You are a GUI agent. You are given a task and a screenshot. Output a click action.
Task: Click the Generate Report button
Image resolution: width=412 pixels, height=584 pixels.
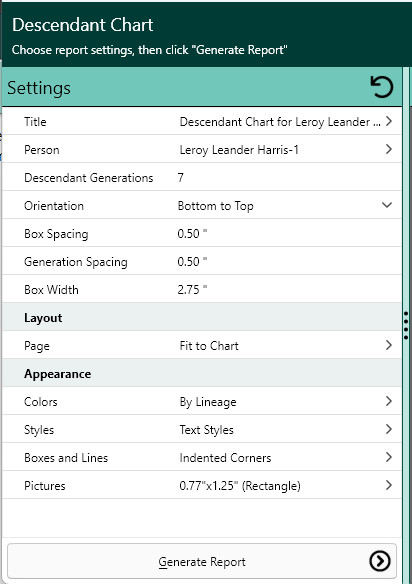click(202, 561)
